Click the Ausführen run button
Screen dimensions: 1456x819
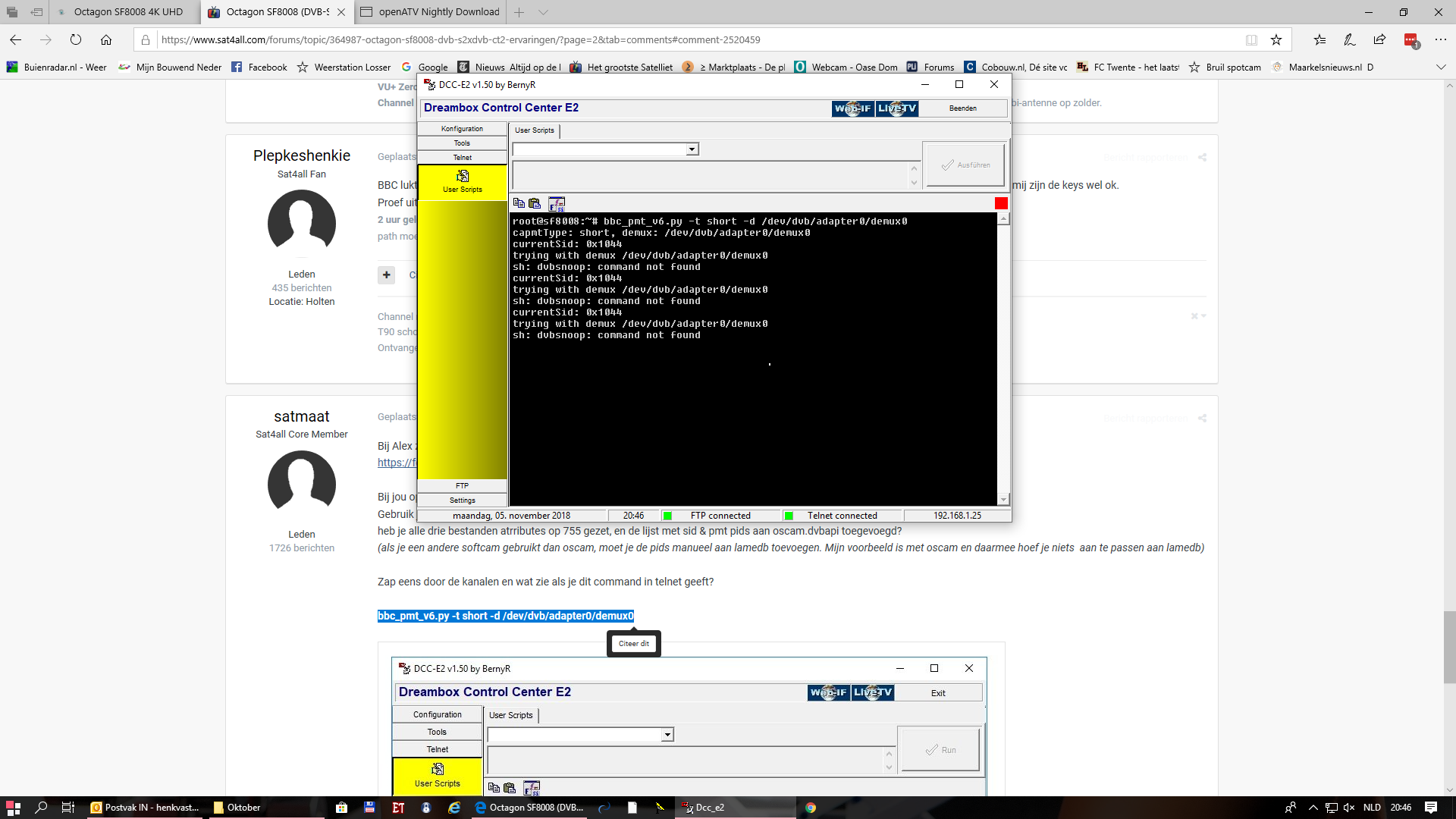[x=965, y=165]
